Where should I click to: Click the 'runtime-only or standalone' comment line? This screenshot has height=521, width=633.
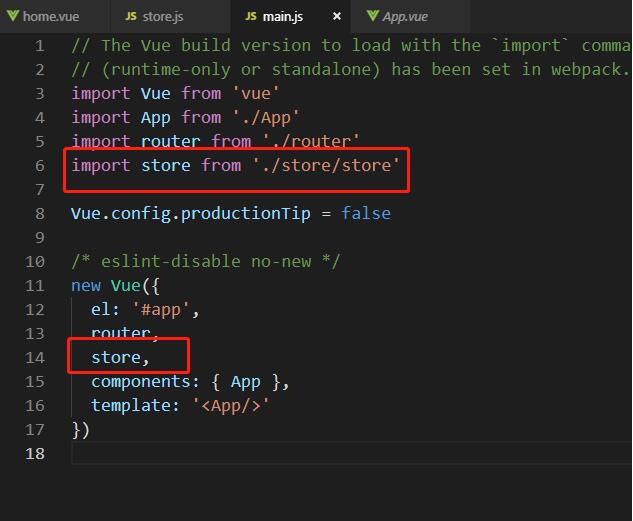(350, 69)
